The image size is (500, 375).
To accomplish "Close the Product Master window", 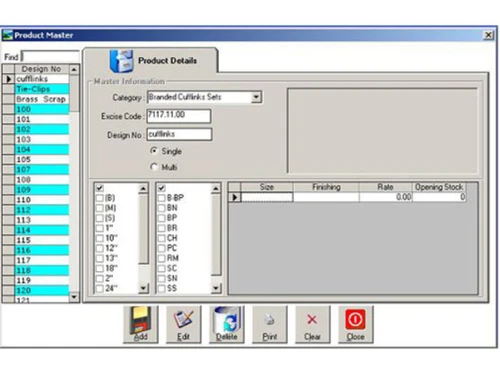I will point(488,35).
